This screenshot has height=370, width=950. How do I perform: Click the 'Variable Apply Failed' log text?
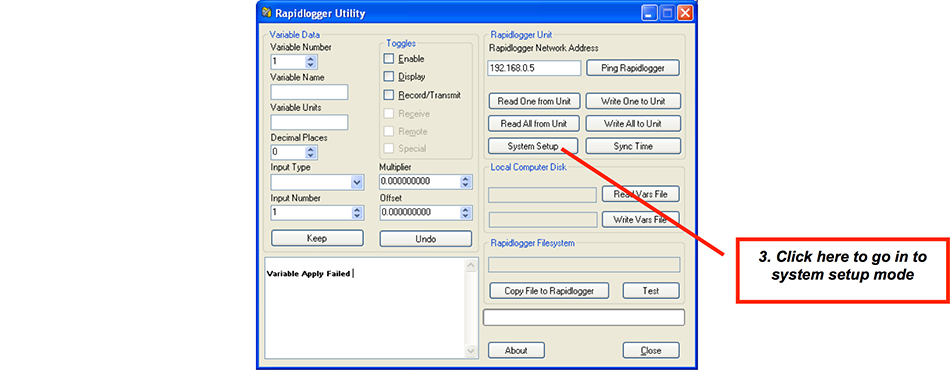[308, 274]
